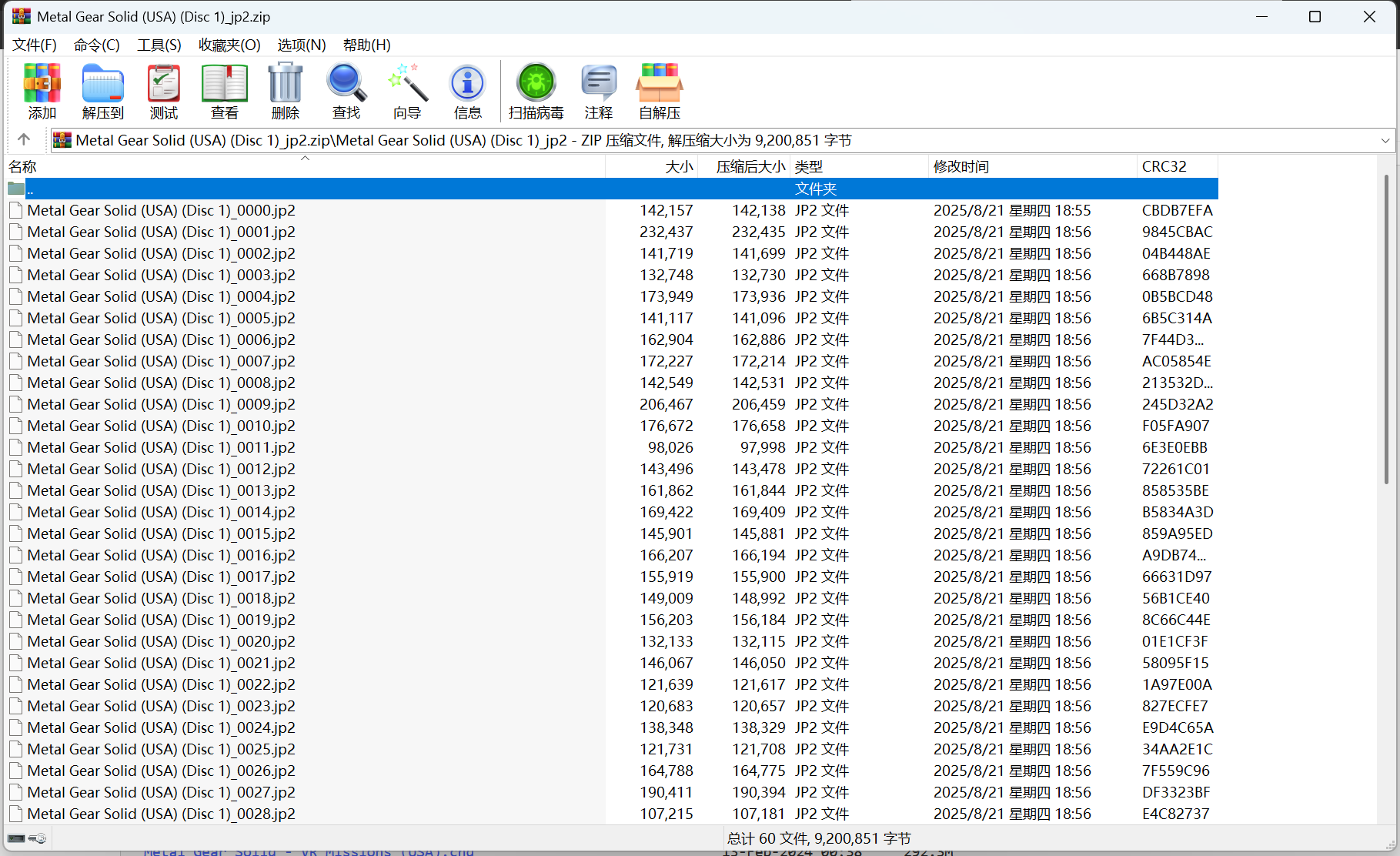Image resolution: width=1400 pixels, height=856 pixels.
Task: Expand the address bar path dropdown
Action: click(1385, 140)
